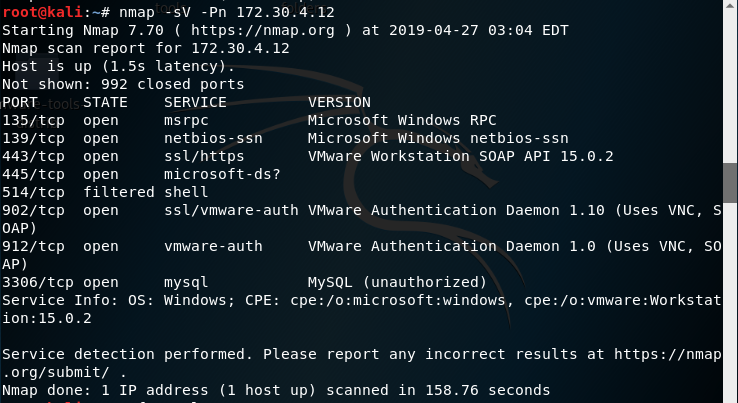The height and width of the screenshot is (403, 738).
Task: Click the scrollbar track below the thumb
Action: pyautogui.click(x=730, y=303)
